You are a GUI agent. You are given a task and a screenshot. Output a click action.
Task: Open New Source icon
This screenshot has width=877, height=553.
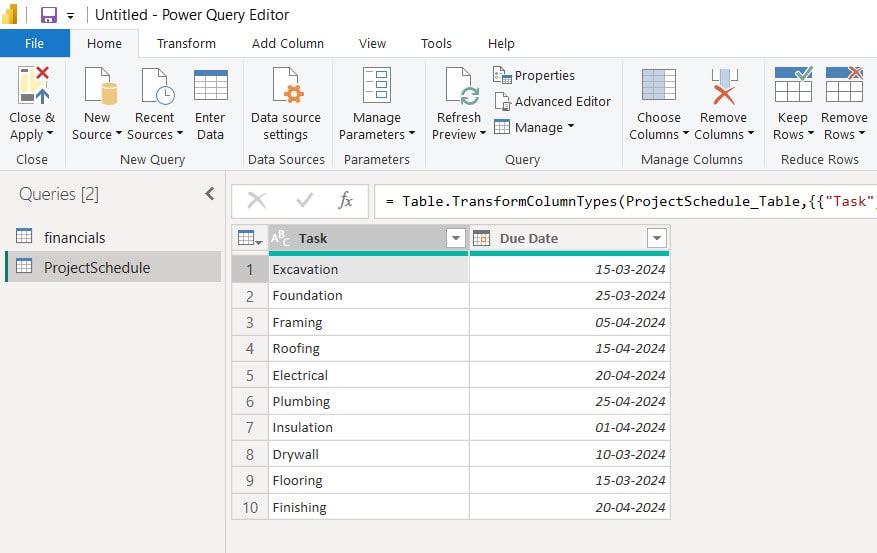click(x=100, y=86)
